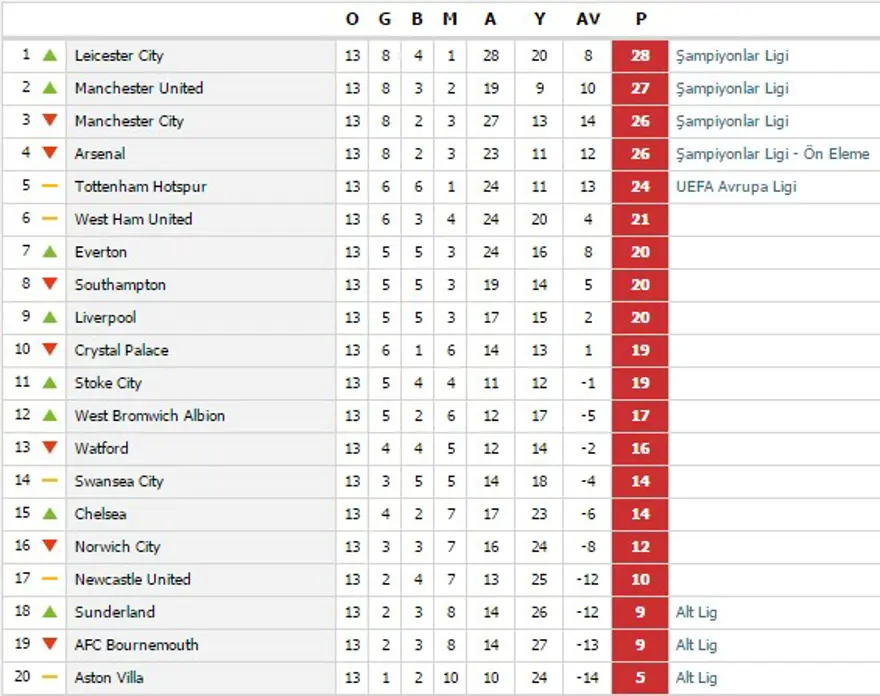Open the Liverpool team page link
Screen dimensions: 880x696
pyautogui.click(x=105, y=317)
